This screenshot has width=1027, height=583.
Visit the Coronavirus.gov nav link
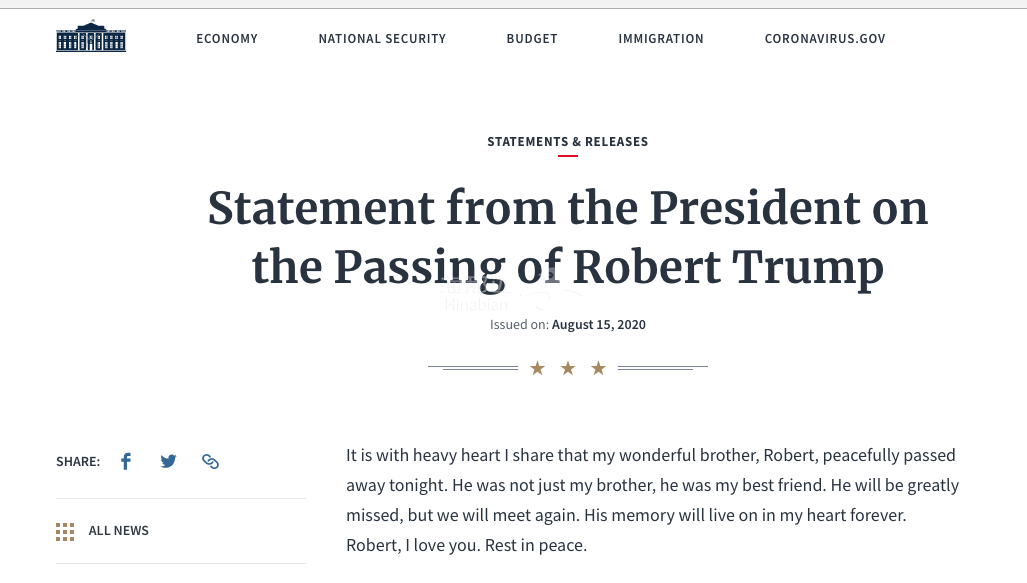click(x=825, y=39)
